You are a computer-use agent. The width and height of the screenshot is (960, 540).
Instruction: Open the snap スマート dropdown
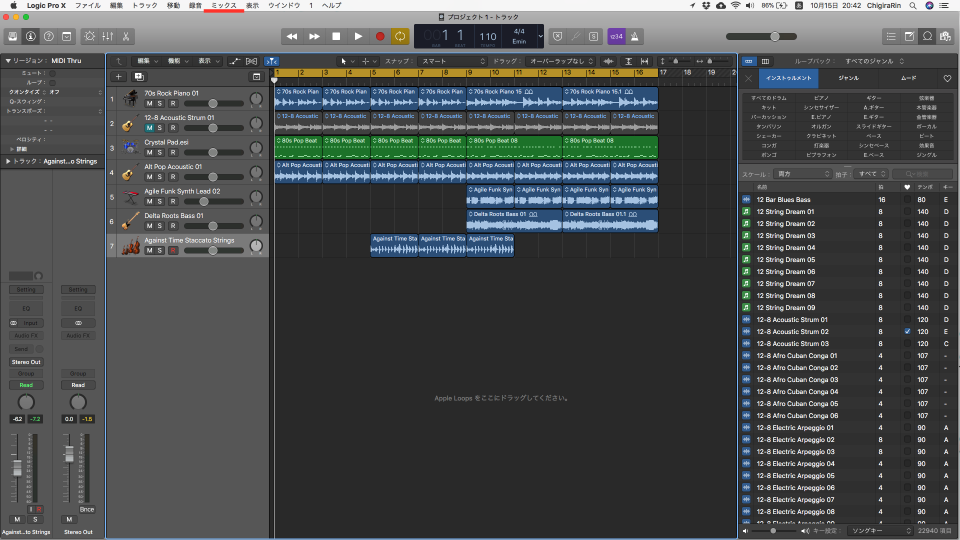(452, 61)
